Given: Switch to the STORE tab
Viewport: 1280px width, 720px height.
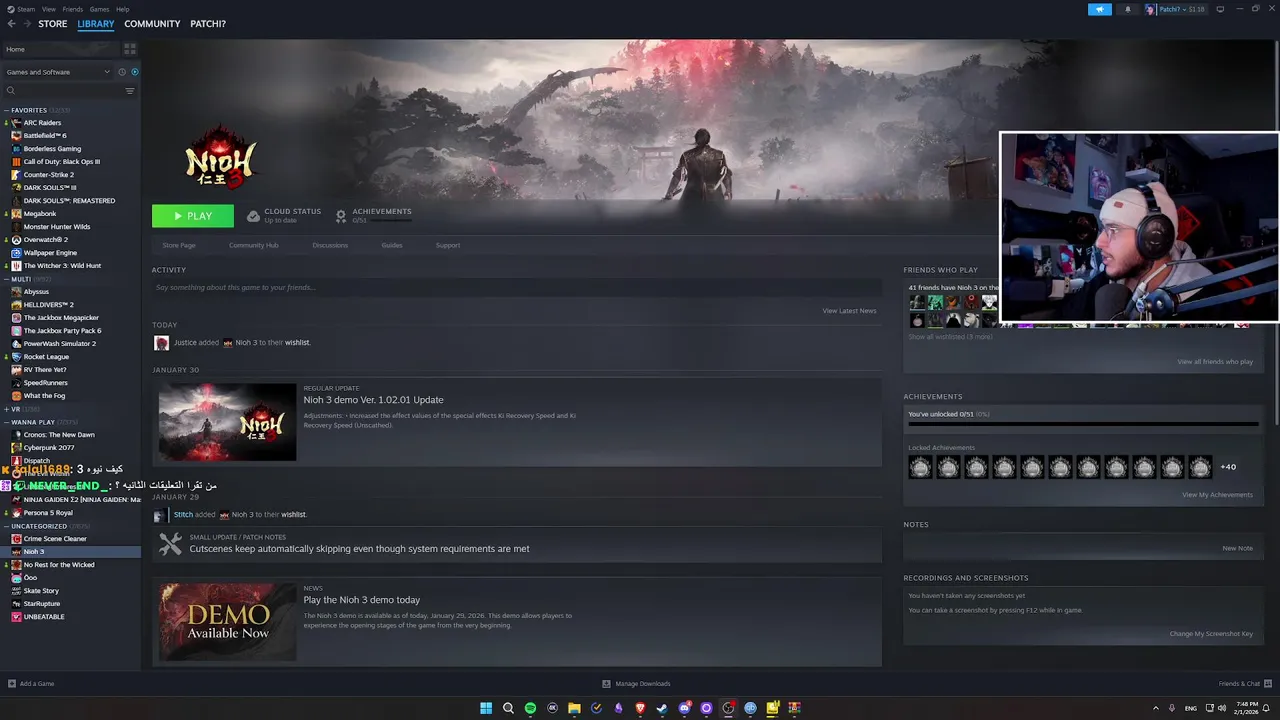Looking at the screenshot, I should click(53, 24).
